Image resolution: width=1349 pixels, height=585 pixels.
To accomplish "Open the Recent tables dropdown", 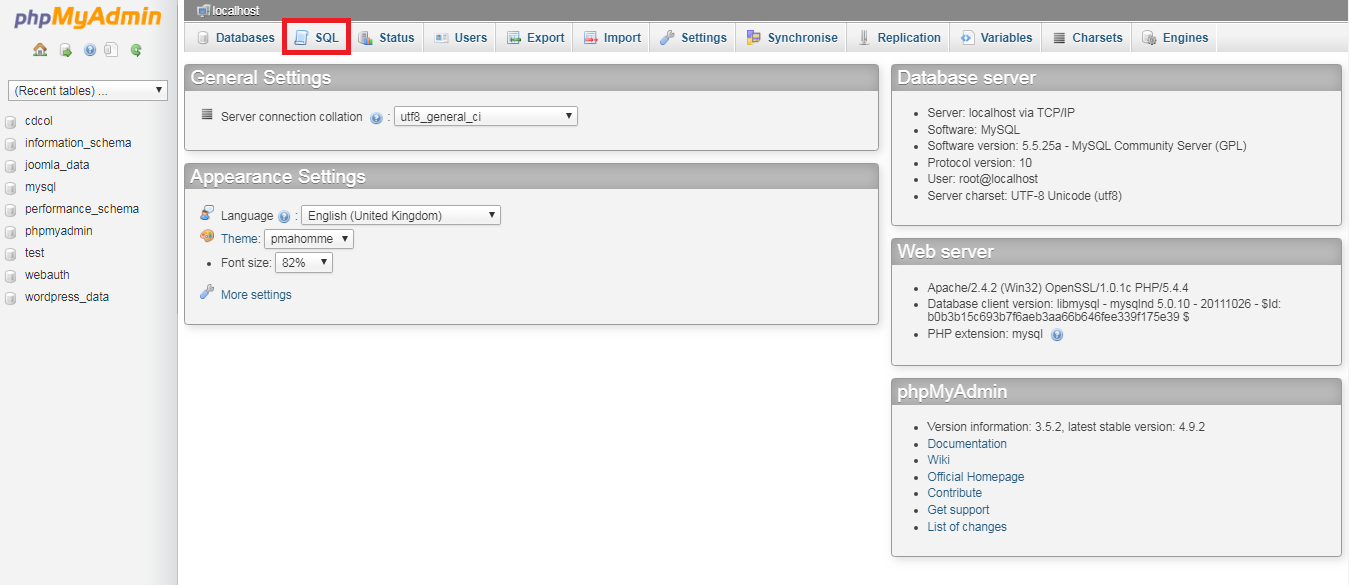I will pyautogui.click(x=88, y=91).
